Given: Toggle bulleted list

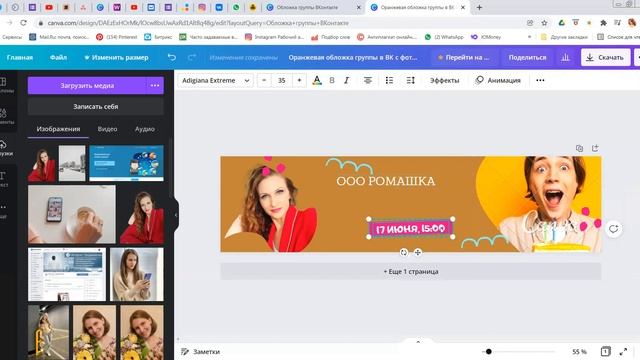Looking at the screenshot, I should tap(389, 80).
